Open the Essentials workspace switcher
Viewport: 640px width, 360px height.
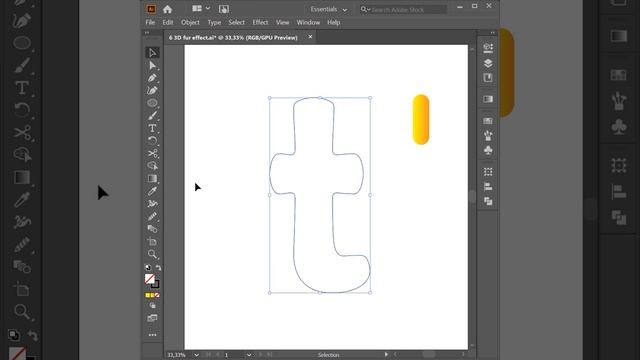pos(329,9)
